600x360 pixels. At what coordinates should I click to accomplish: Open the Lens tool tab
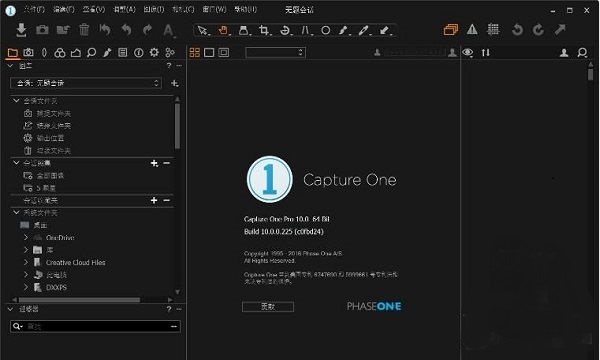tap(44, 52)
